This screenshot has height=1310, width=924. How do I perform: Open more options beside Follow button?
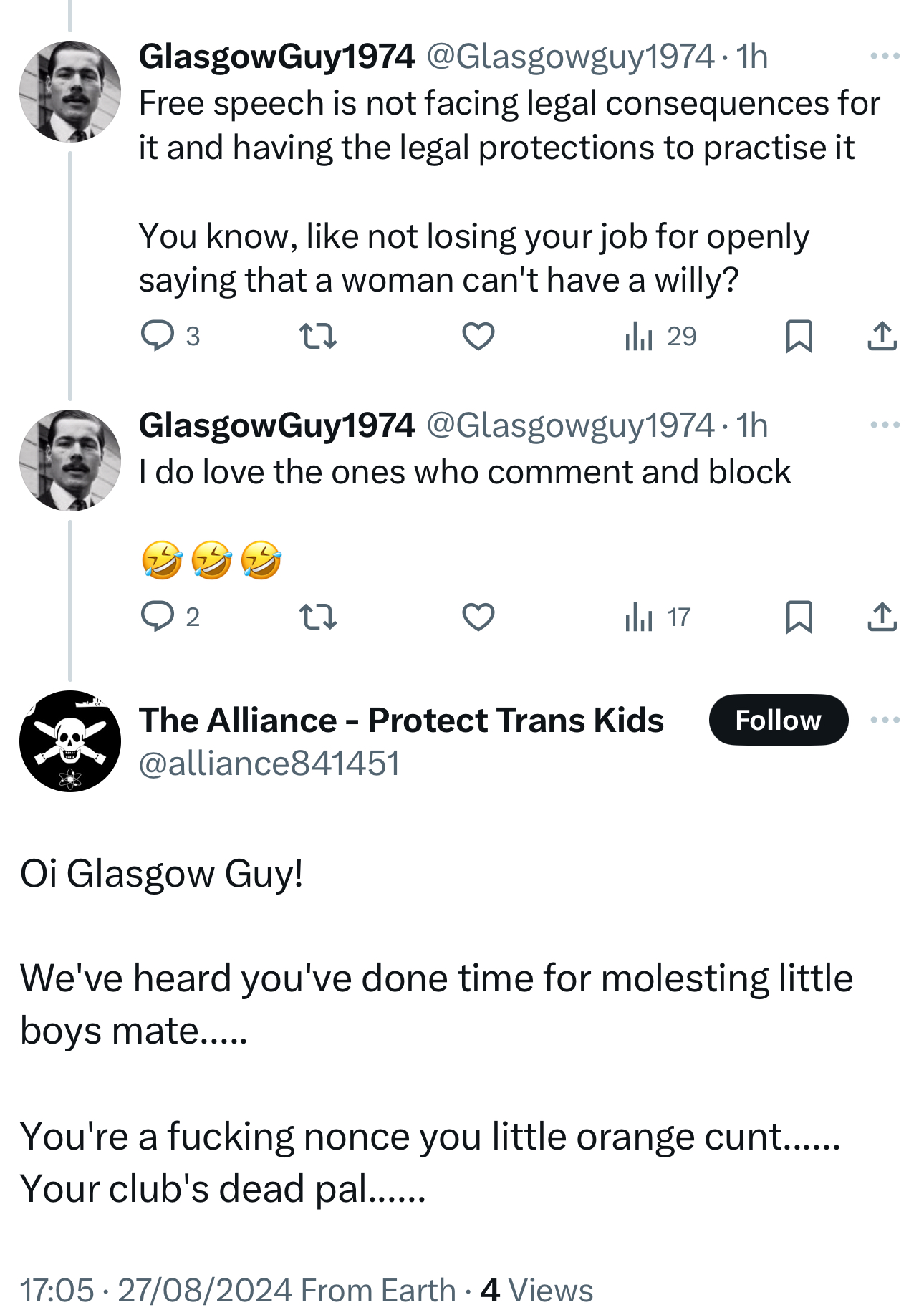[x=885, y=720]
